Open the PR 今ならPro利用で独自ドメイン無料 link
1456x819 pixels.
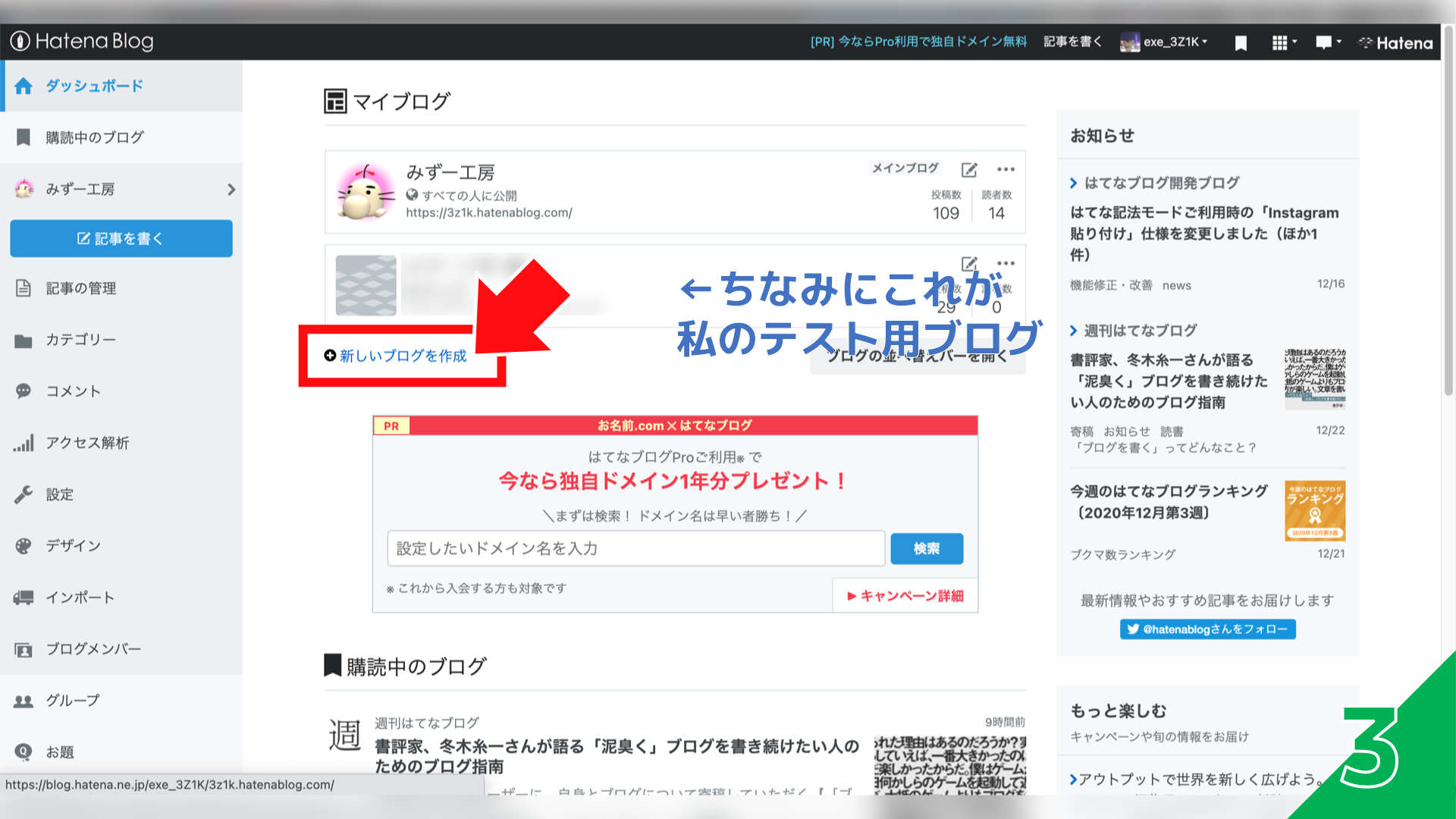coord(918,42)
